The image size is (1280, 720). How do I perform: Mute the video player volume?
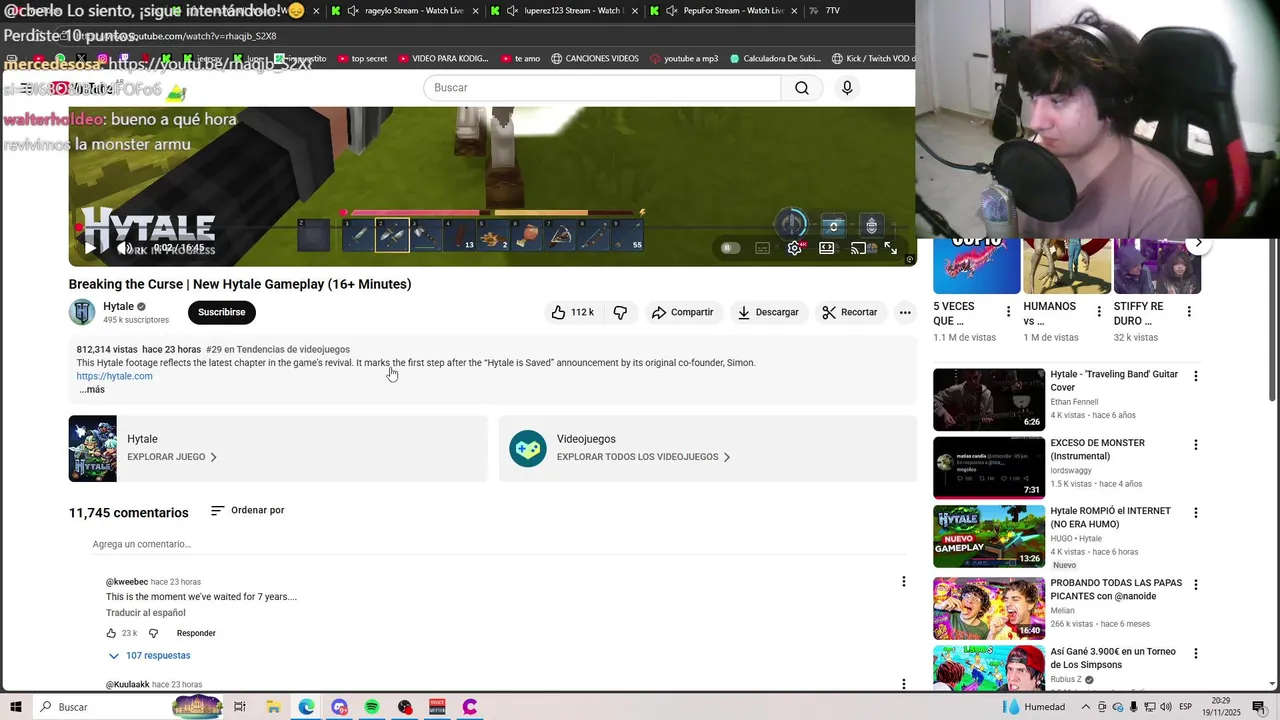point(124,248)
